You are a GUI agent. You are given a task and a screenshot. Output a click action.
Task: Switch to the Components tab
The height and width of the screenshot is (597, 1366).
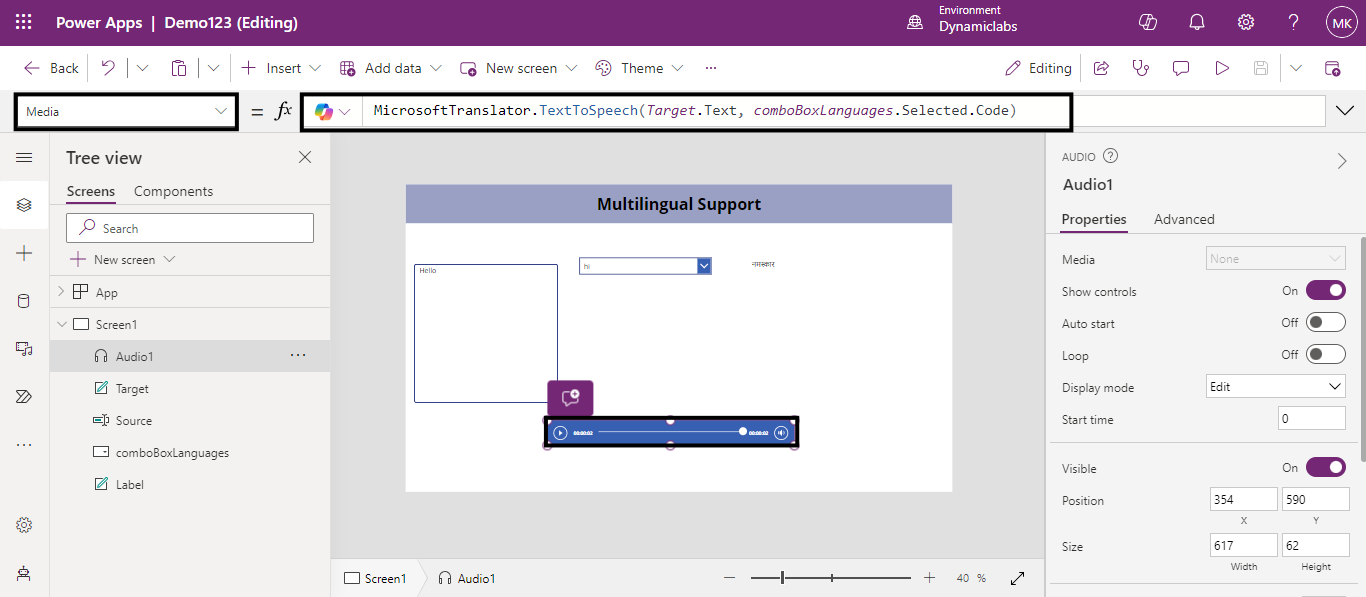click(x=173, y=191)
